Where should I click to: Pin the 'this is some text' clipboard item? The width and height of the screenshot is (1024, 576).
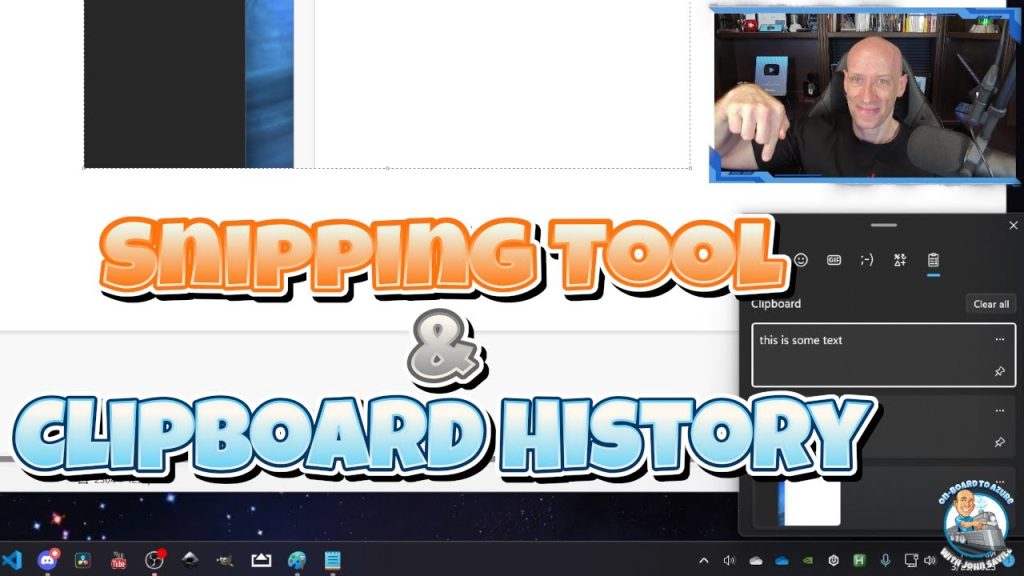point(999,372)
